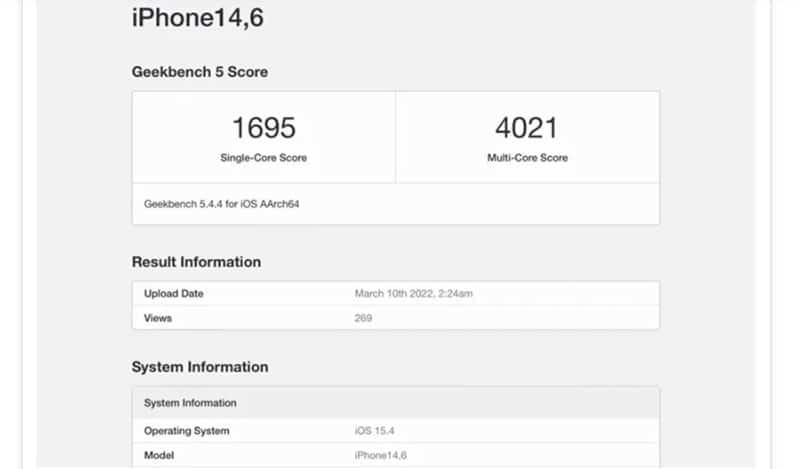This screenshot has height=469, width=800.
Task: Click the System Information table header row
Action: (395, 403)
